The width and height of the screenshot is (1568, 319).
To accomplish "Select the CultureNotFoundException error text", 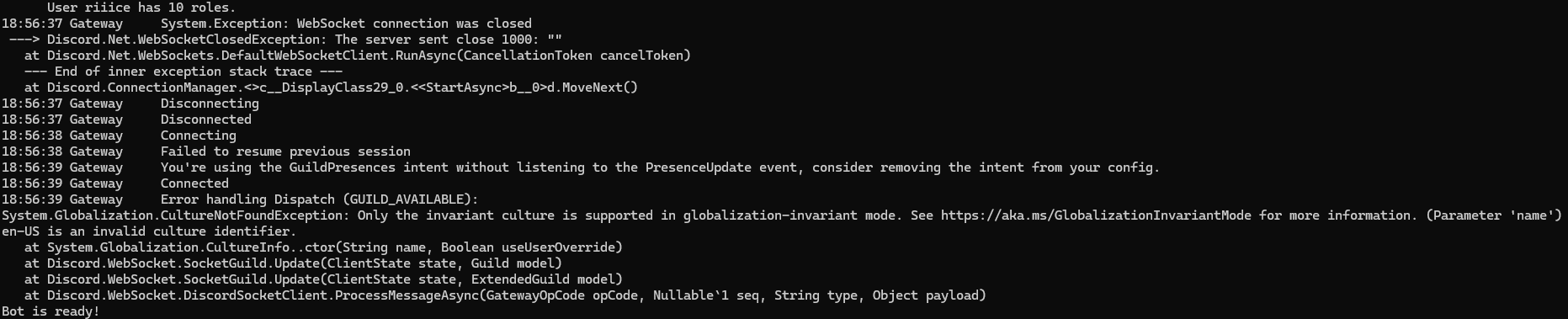I will point(782,215).
